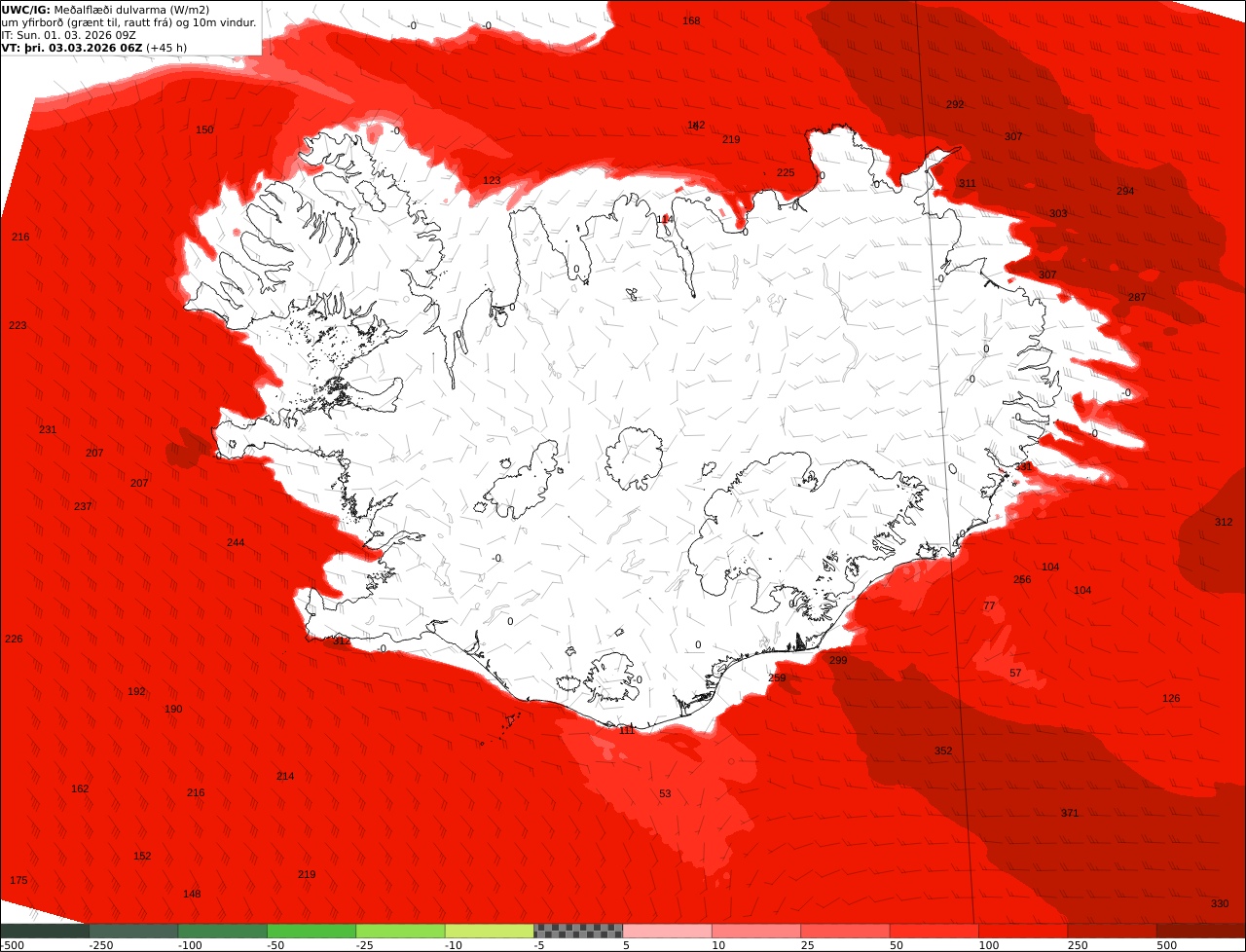Screen dimensions: 1246x952
Task: Click the subtitle mentioning '10m vindur'
Action: pyautogui.click(x=129, y=22)
